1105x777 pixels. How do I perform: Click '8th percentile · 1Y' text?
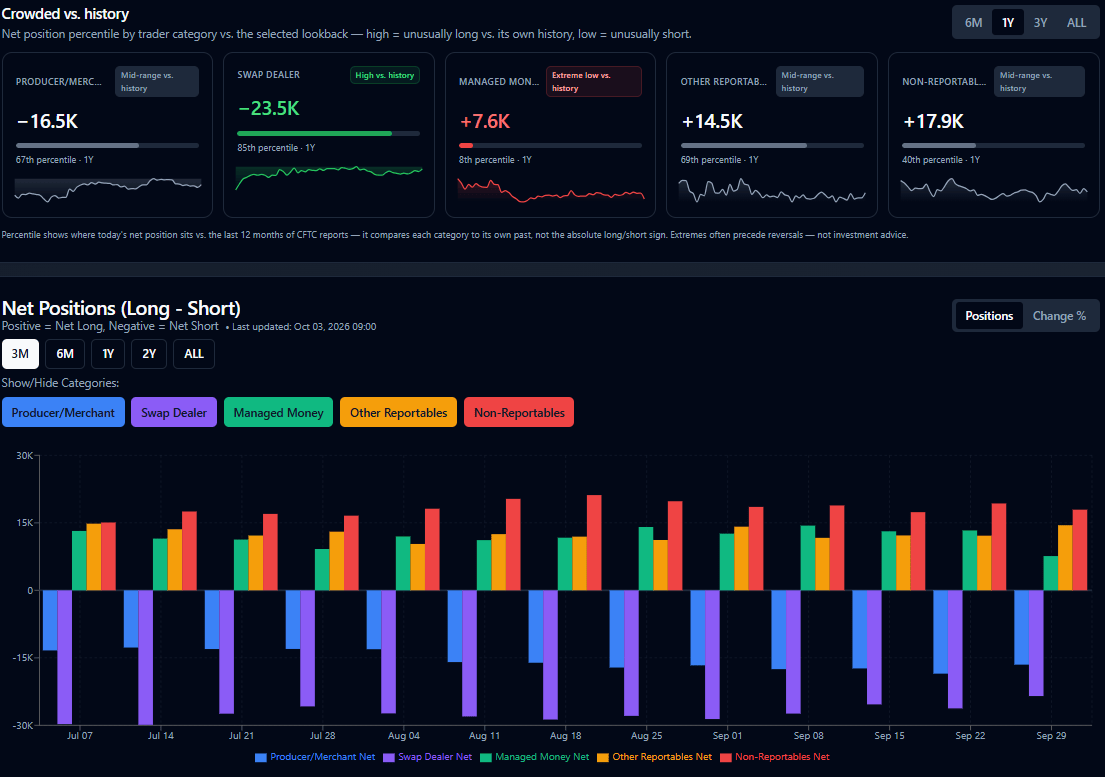click(x=495, y=160)
